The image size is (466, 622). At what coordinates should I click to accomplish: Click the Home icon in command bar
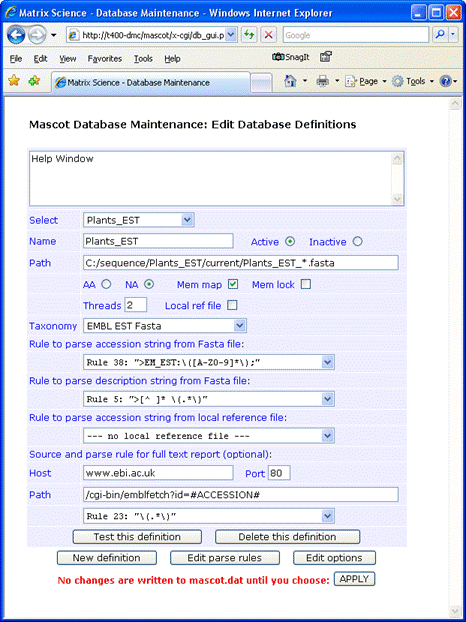click(291, 81)
